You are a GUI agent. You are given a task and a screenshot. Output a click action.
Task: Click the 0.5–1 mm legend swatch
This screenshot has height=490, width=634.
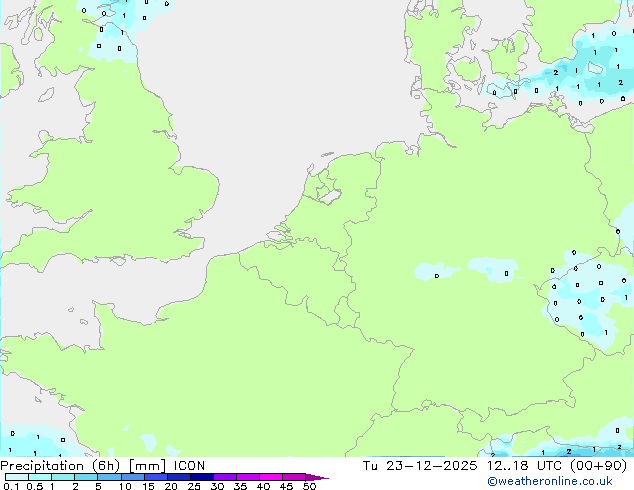click(x=40, y=477)
